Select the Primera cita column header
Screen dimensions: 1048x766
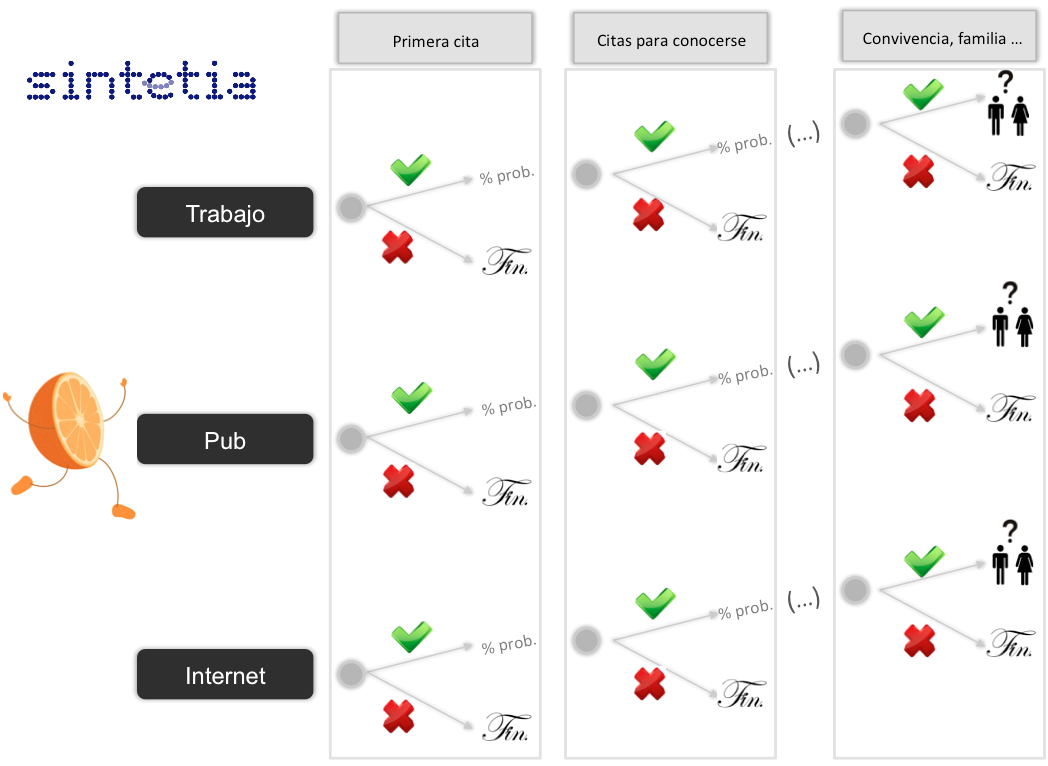[435, 39]
